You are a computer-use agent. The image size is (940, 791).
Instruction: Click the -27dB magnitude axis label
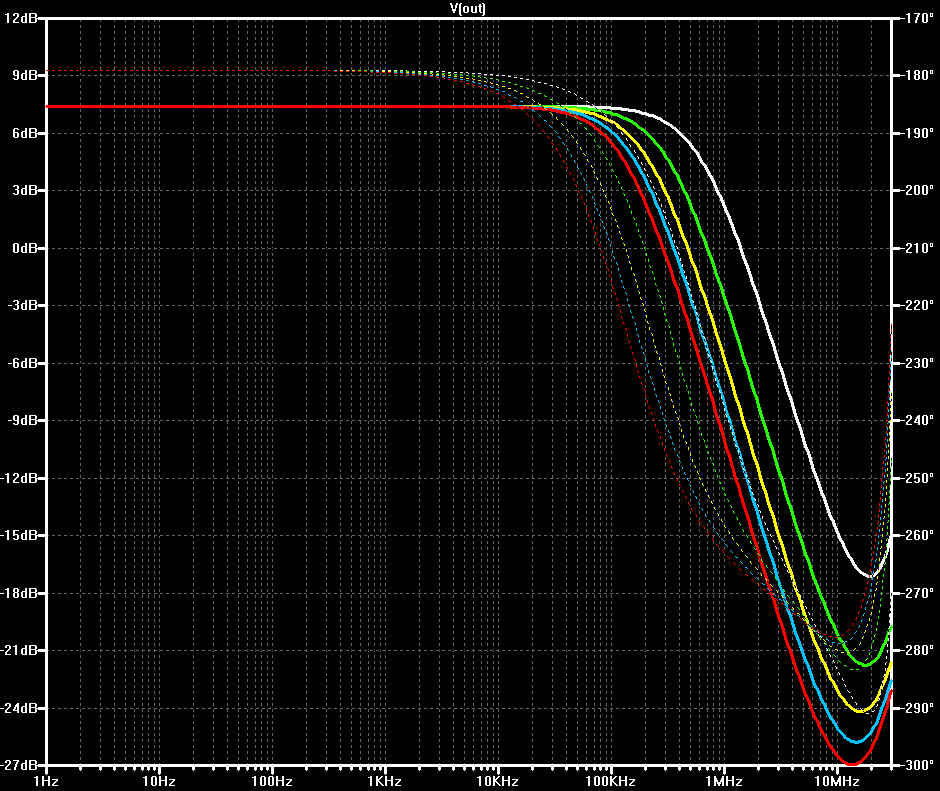click(19, 765)
